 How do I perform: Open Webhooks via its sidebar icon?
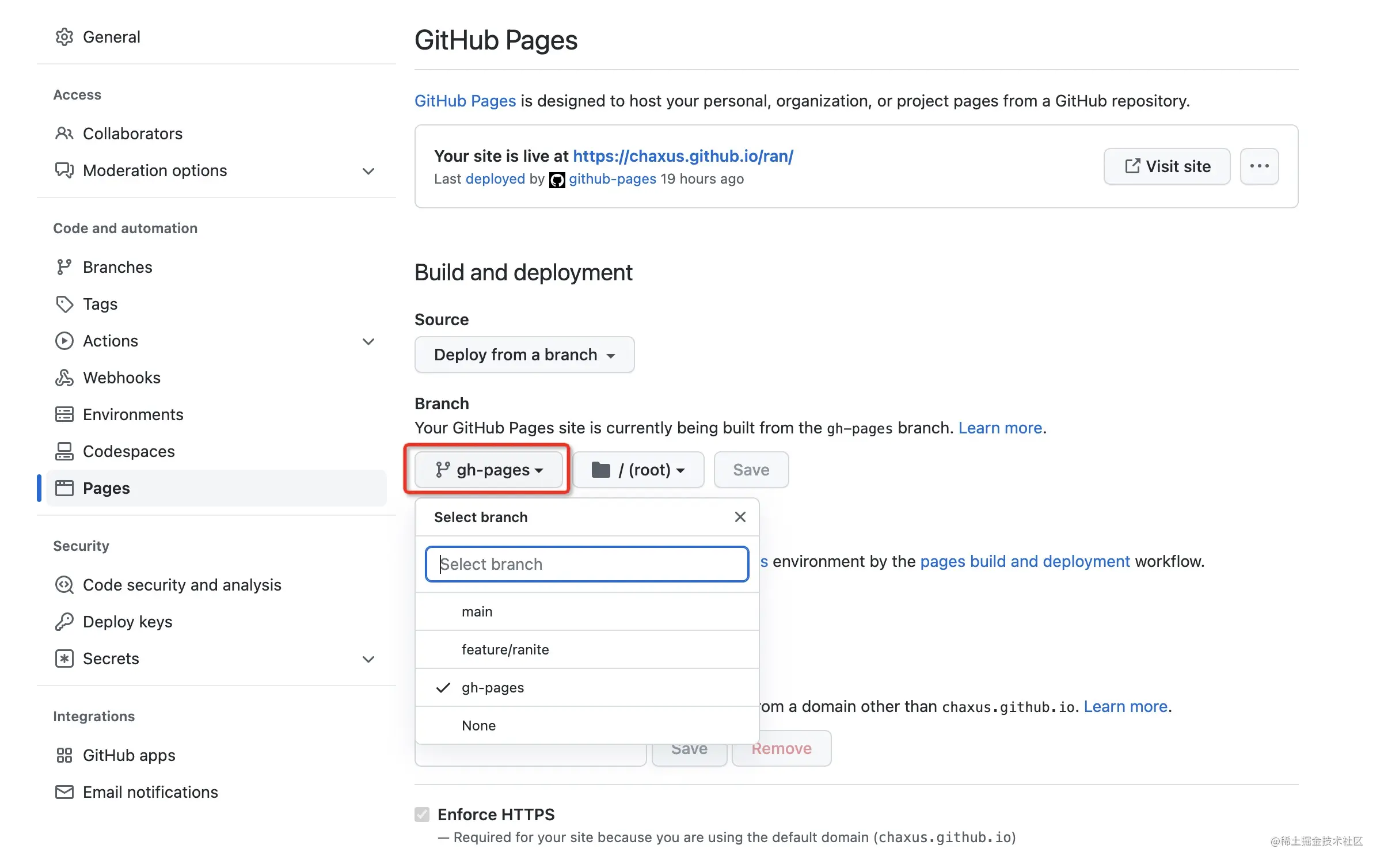[x=64, y=378]
